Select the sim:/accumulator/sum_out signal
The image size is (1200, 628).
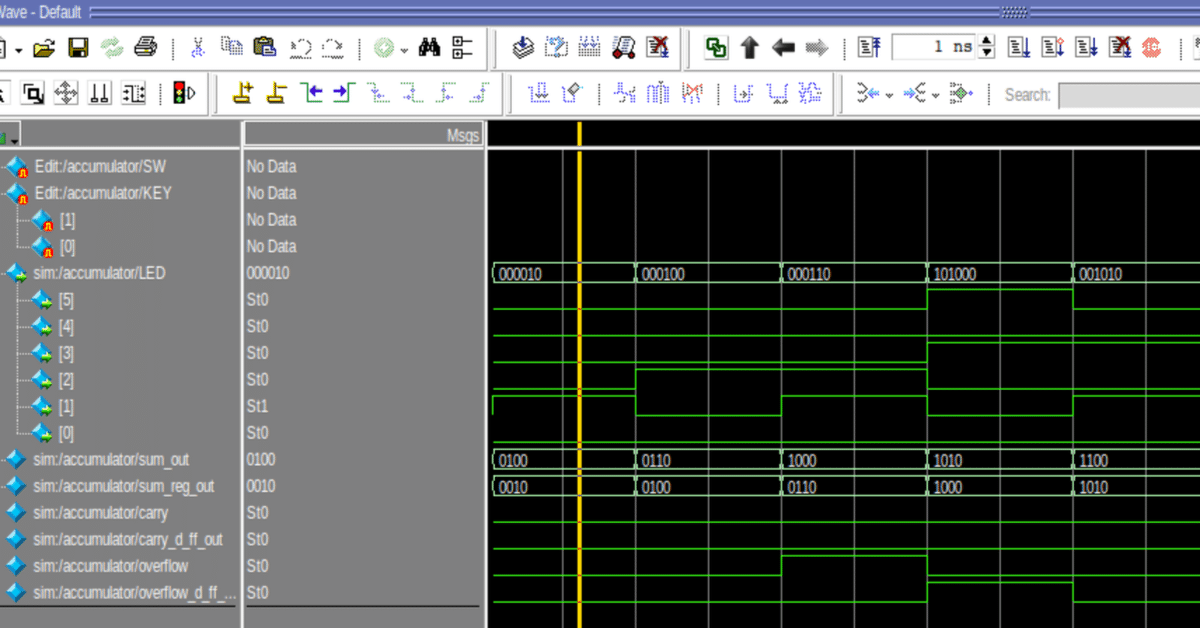(110, 459)
